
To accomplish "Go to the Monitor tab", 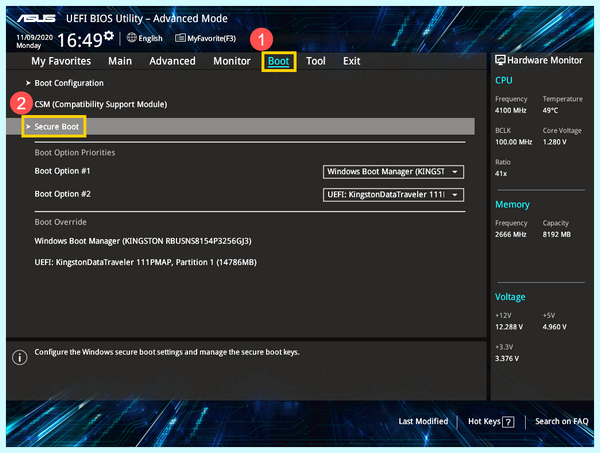I will [x=232, y=61].
